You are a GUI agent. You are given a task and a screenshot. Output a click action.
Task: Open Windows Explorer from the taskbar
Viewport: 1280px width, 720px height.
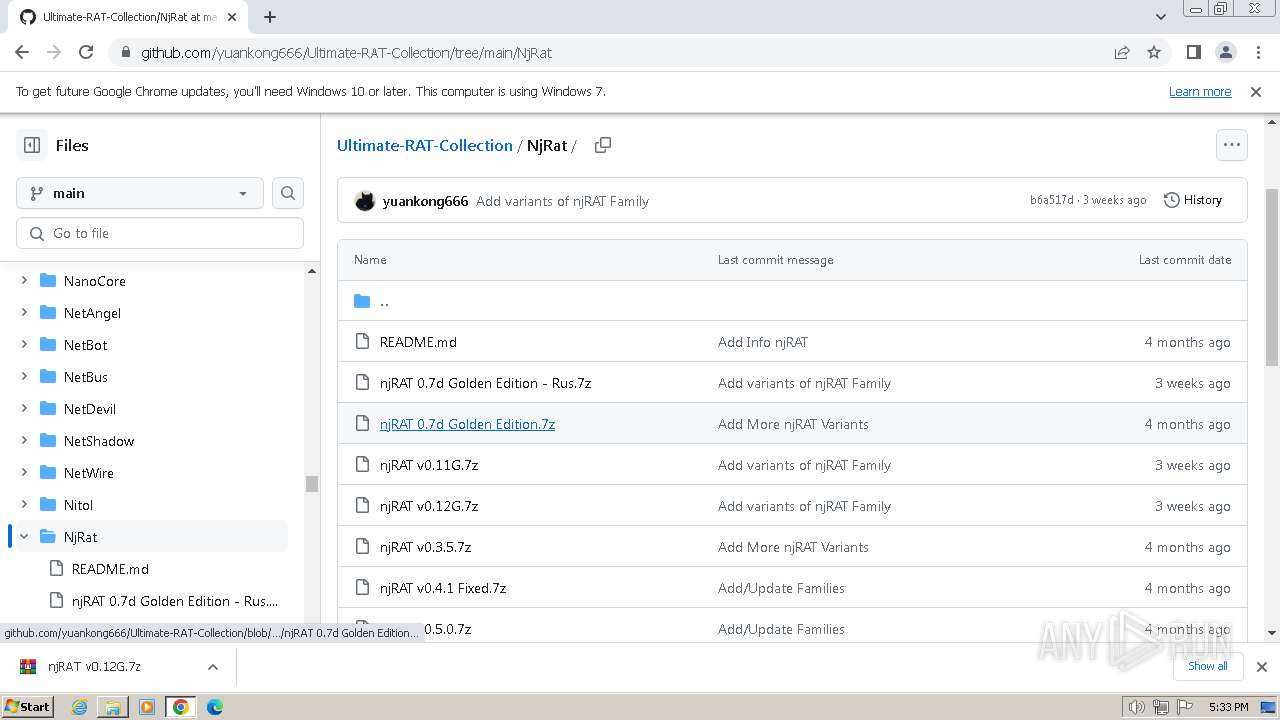tap(113, 707)
